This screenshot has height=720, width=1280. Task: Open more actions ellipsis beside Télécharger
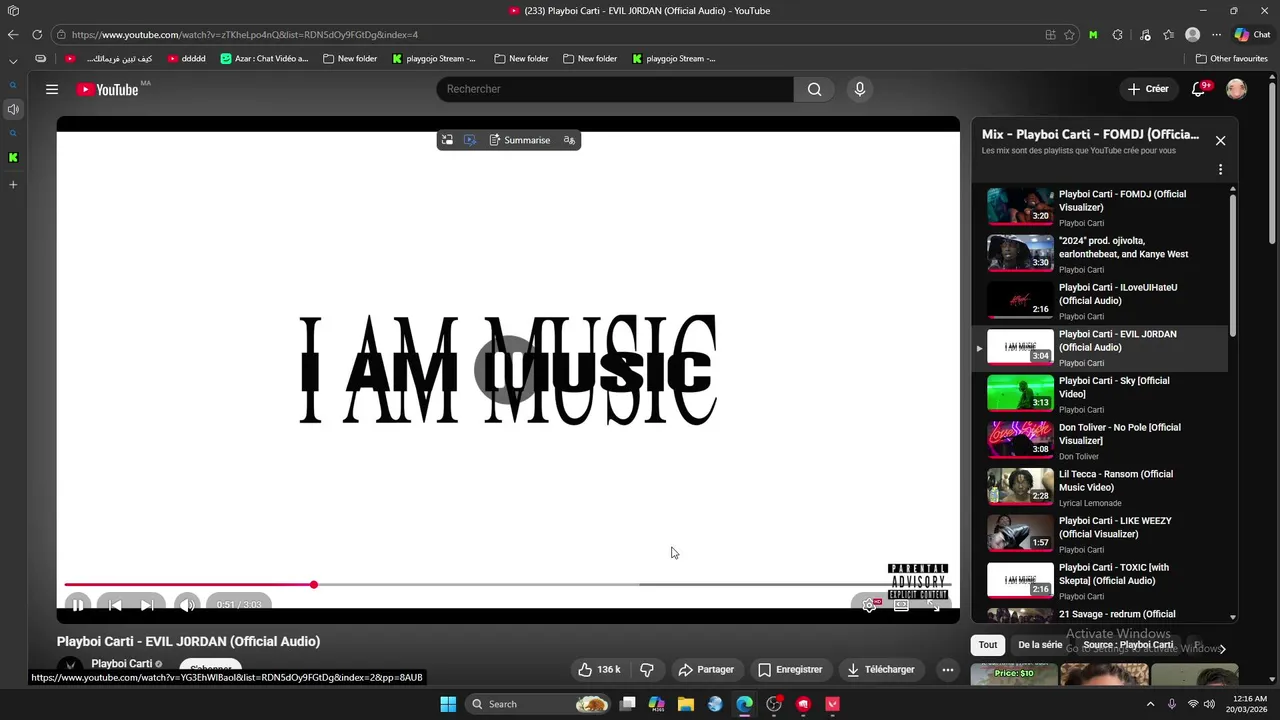947,670
